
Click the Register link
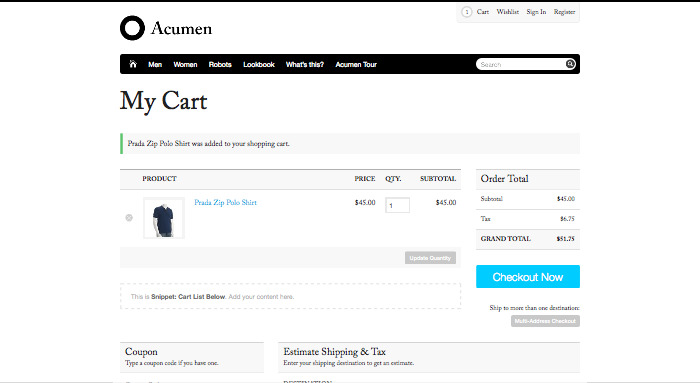pos(564,12)
